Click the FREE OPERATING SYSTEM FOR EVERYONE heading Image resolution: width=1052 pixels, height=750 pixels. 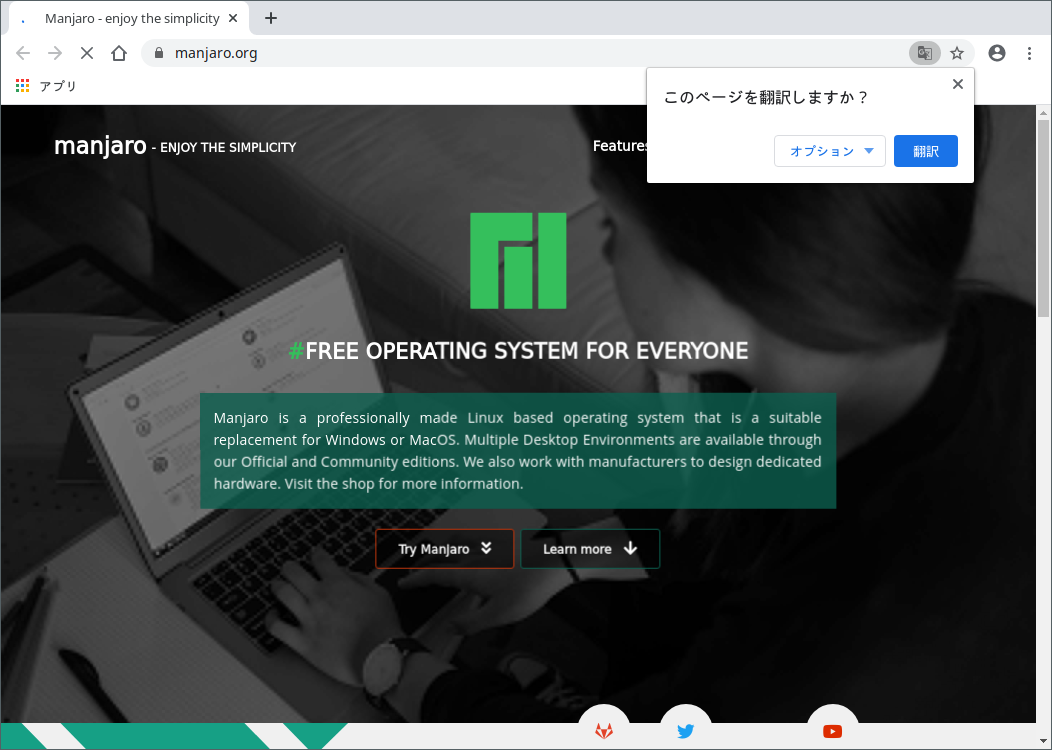(519, 350)
